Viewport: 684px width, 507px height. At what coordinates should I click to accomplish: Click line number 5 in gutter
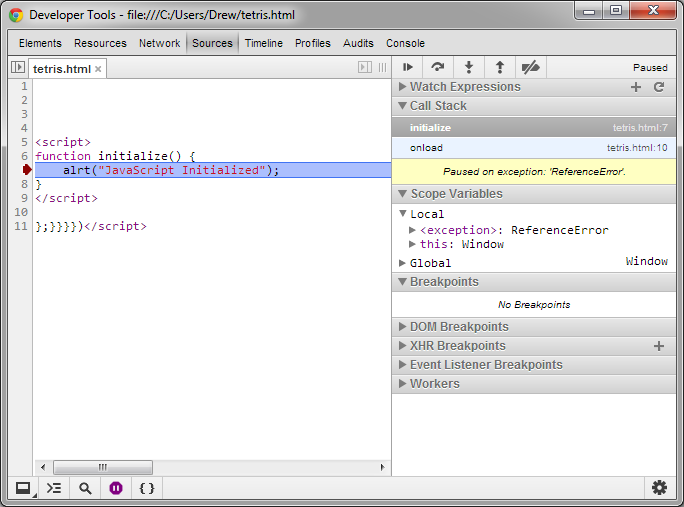click(x=24, y=142)
